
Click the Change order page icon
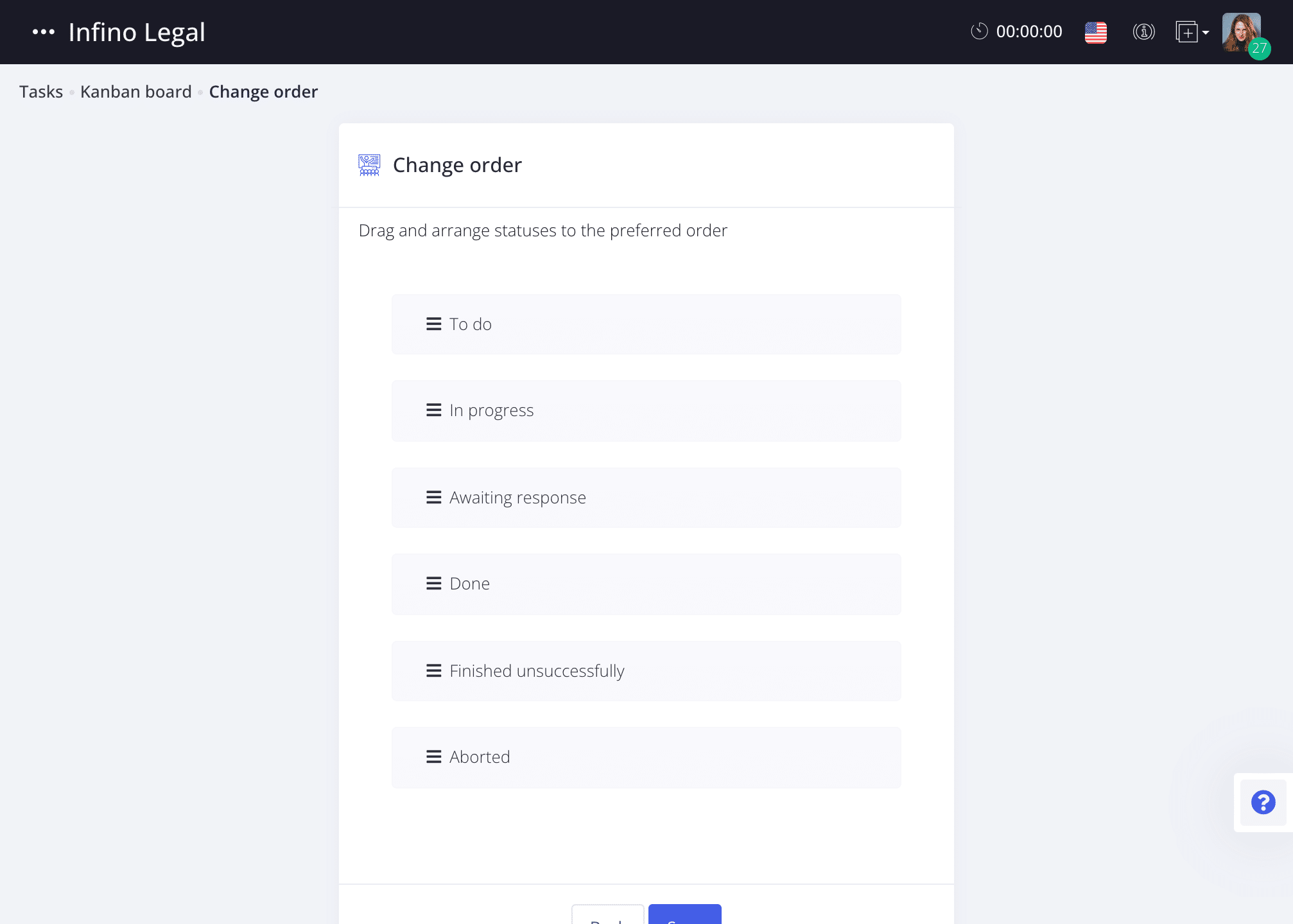point(370,165)
